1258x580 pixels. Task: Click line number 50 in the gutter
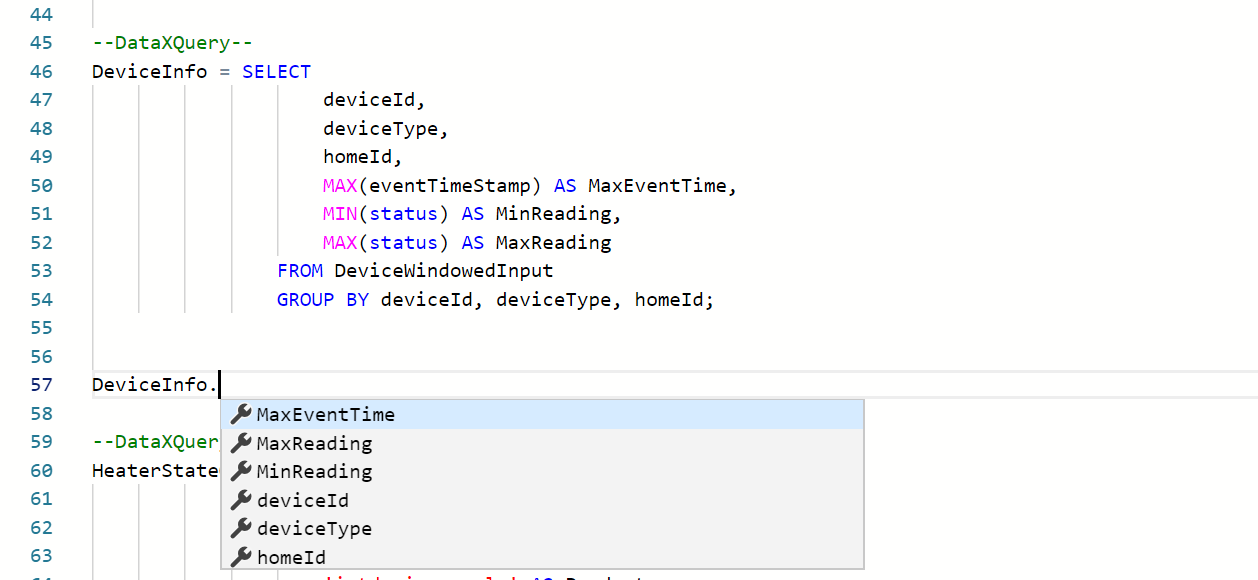click(x=41, y=186)
